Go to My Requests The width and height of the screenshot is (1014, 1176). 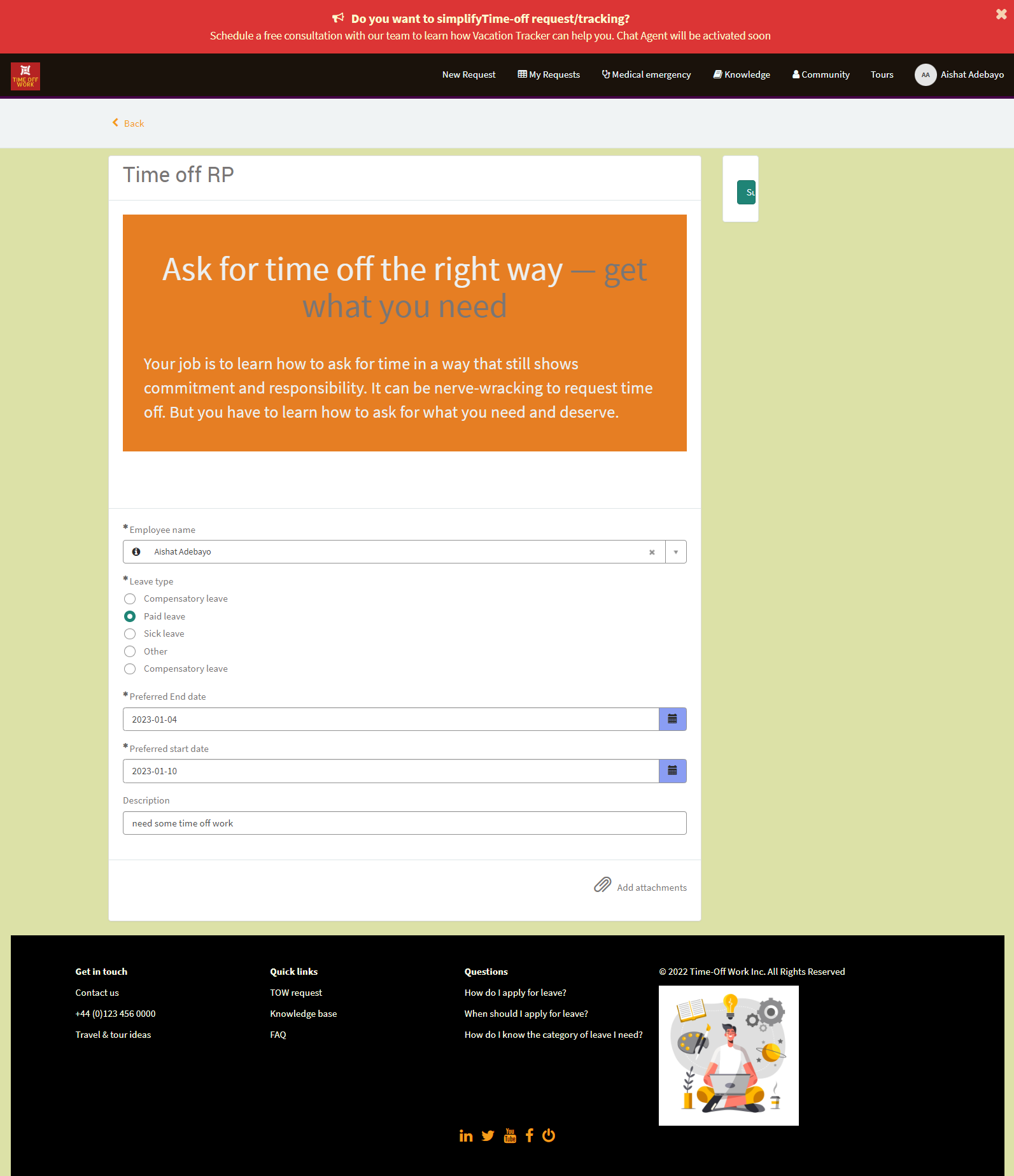click(x=549, y=75)
